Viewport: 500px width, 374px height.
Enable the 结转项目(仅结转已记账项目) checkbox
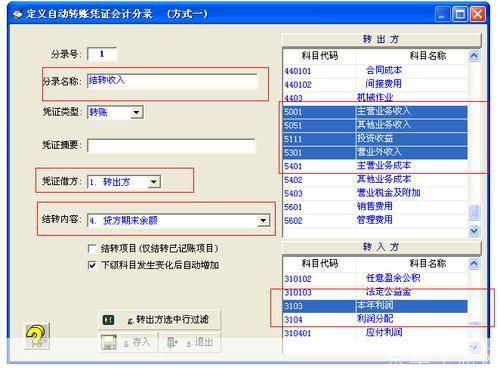[x=91, y=249]
